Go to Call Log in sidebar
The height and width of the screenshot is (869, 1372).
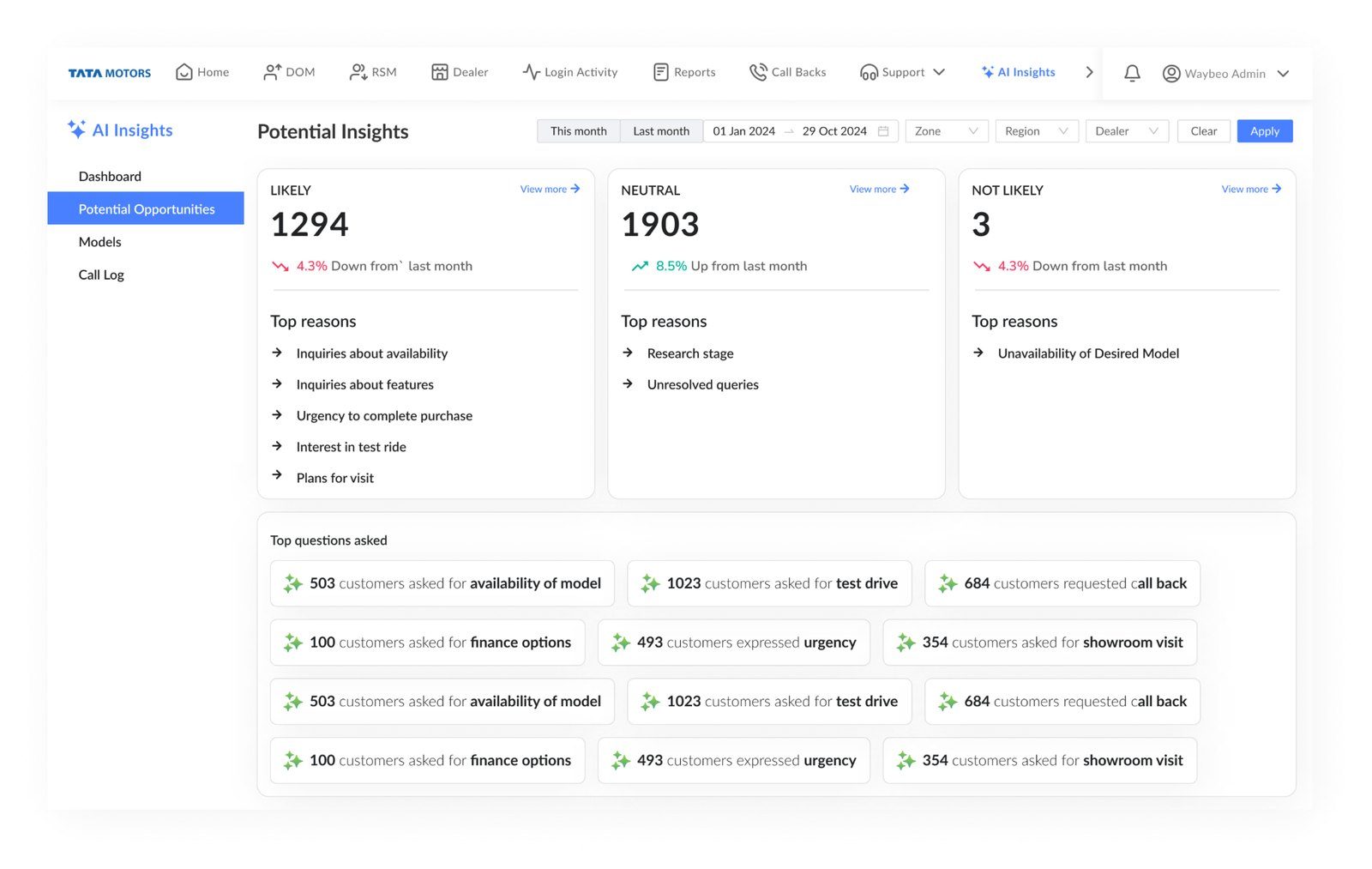pyautogui.click(x=101, y=275)
